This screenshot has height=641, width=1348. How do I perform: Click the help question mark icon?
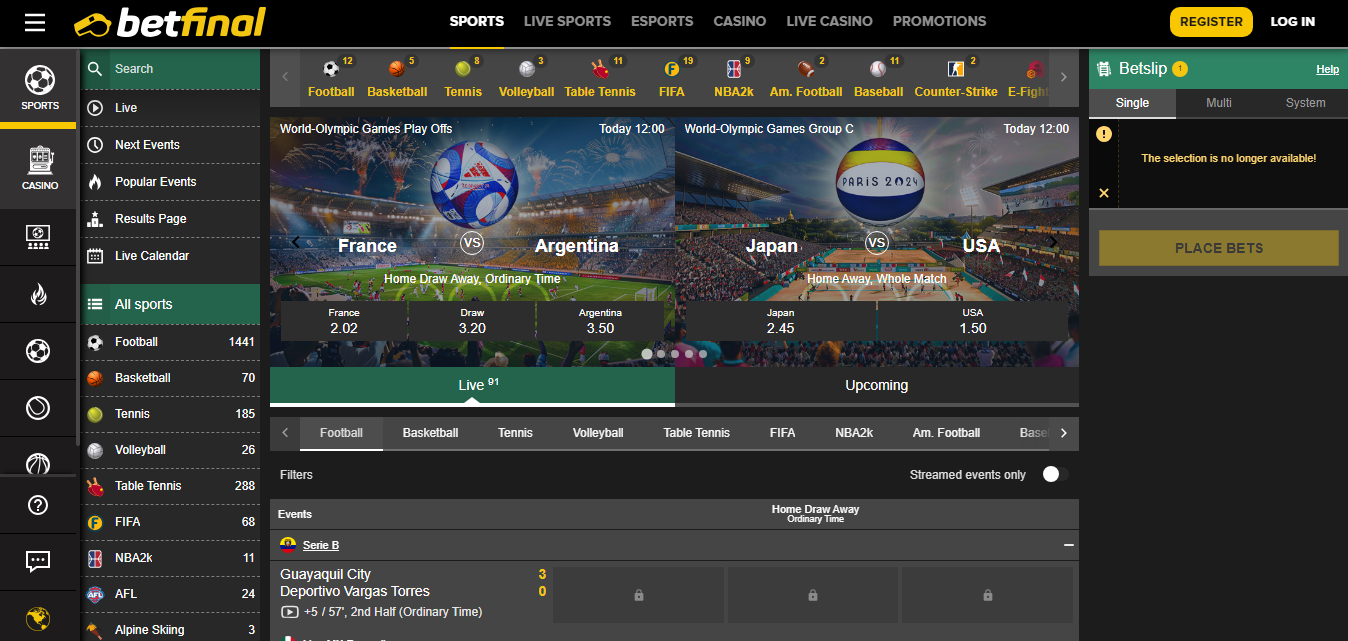point(38,505)
